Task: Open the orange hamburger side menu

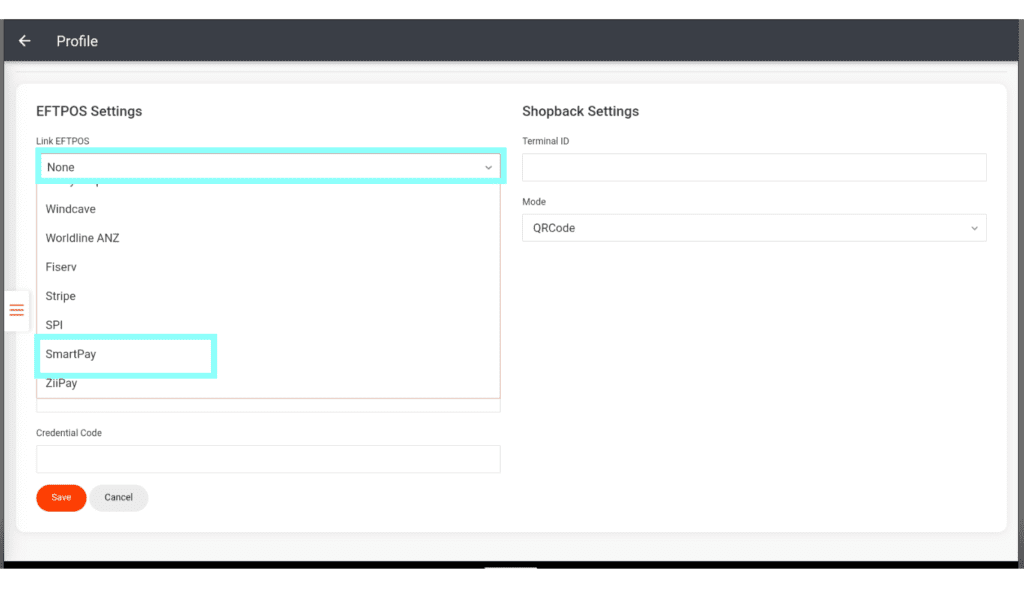Action: coord(16,310)
